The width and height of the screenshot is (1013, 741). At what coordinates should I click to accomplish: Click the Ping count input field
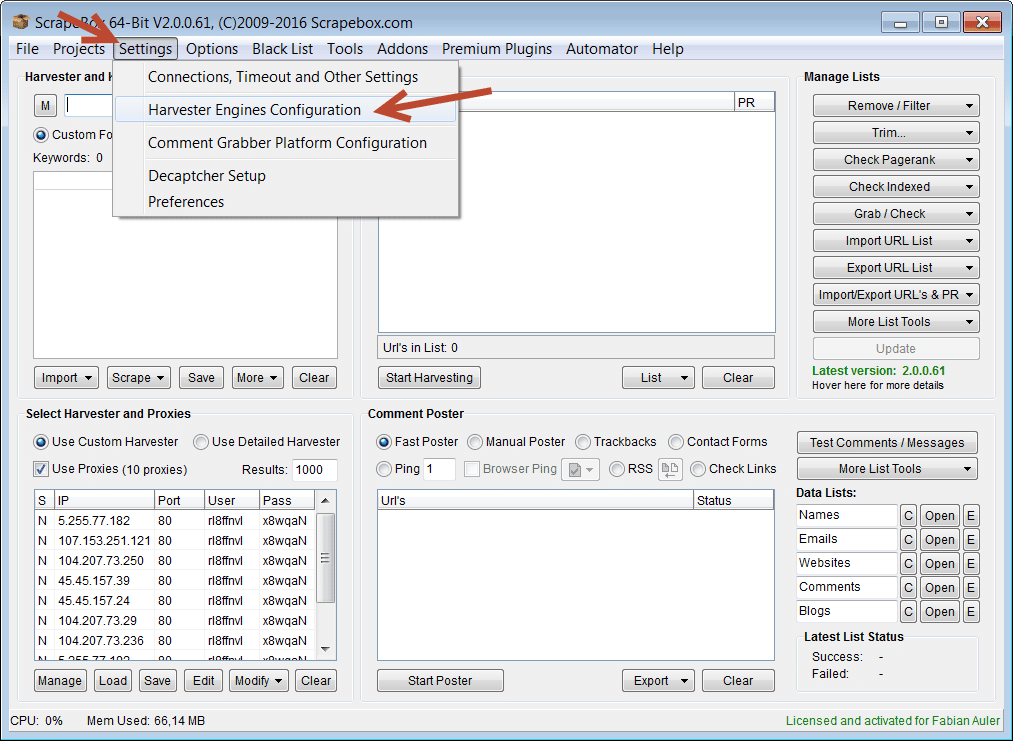(x=439, y=469)
